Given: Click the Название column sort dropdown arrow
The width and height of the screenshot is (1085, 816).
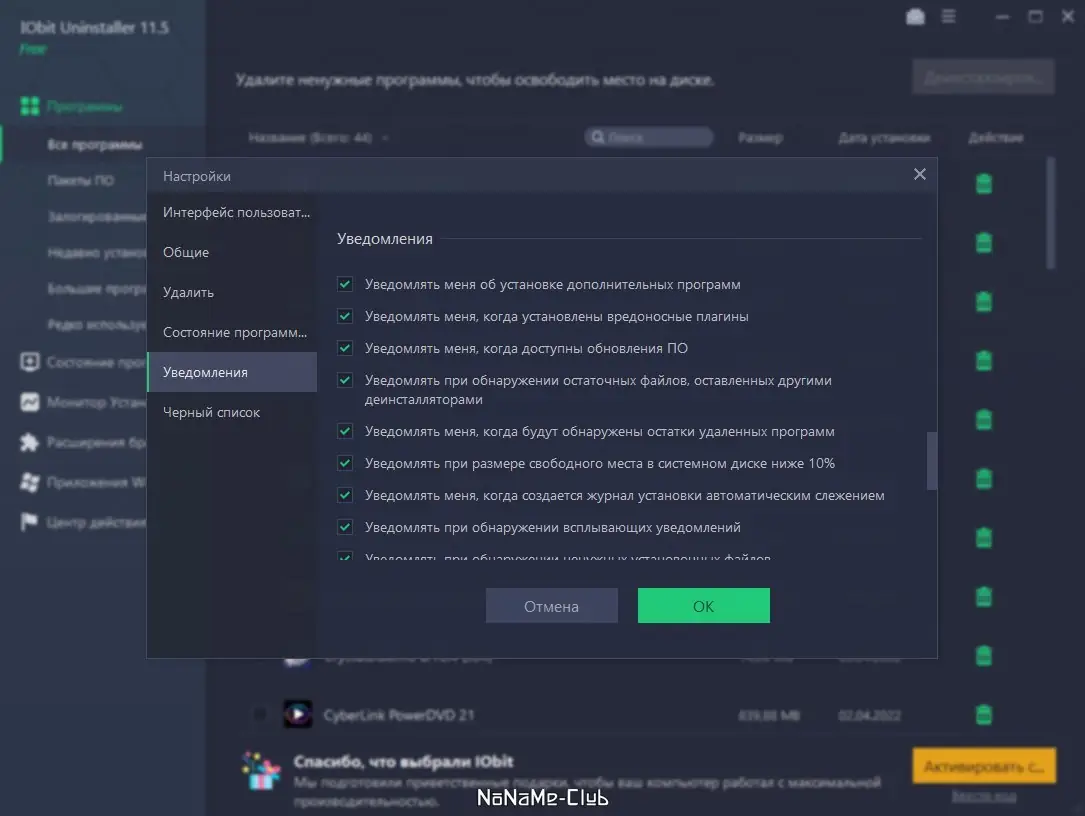Looking at the screenshot, I should (x=385, y=138).
